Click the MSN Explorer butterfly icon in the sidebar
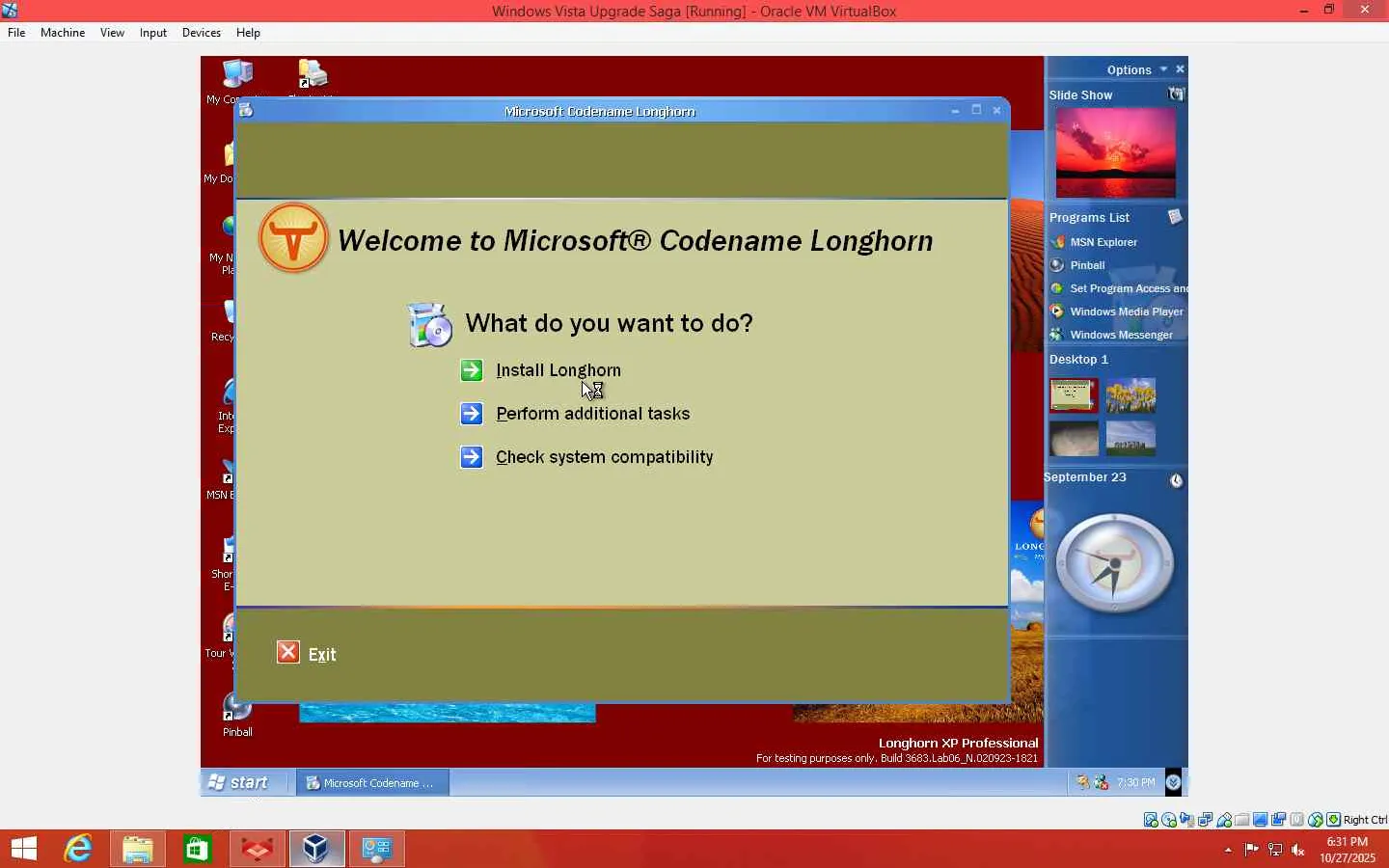Image resolution: width=1389 pixels, height=868 pixels. [1057, 242]
